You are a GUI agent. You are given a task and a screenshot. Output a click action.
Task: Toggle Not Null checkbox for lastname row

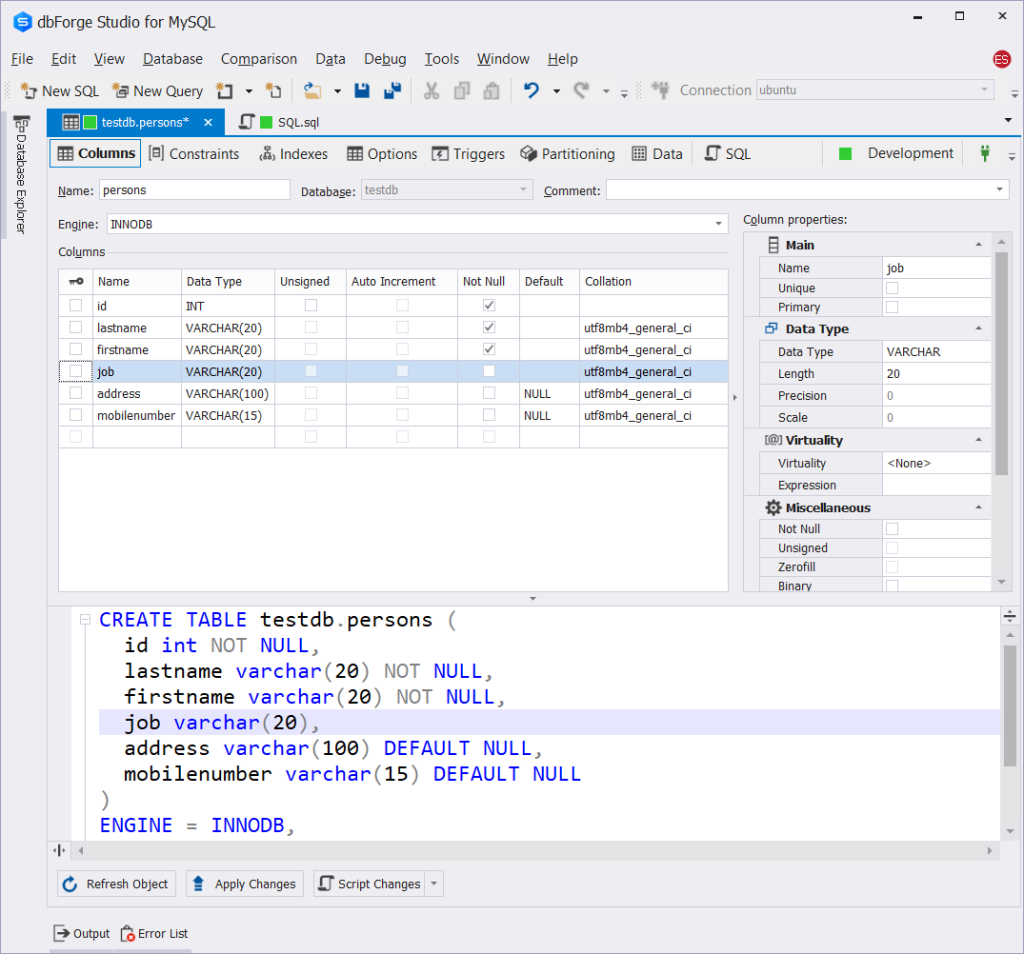pos(488,327)
